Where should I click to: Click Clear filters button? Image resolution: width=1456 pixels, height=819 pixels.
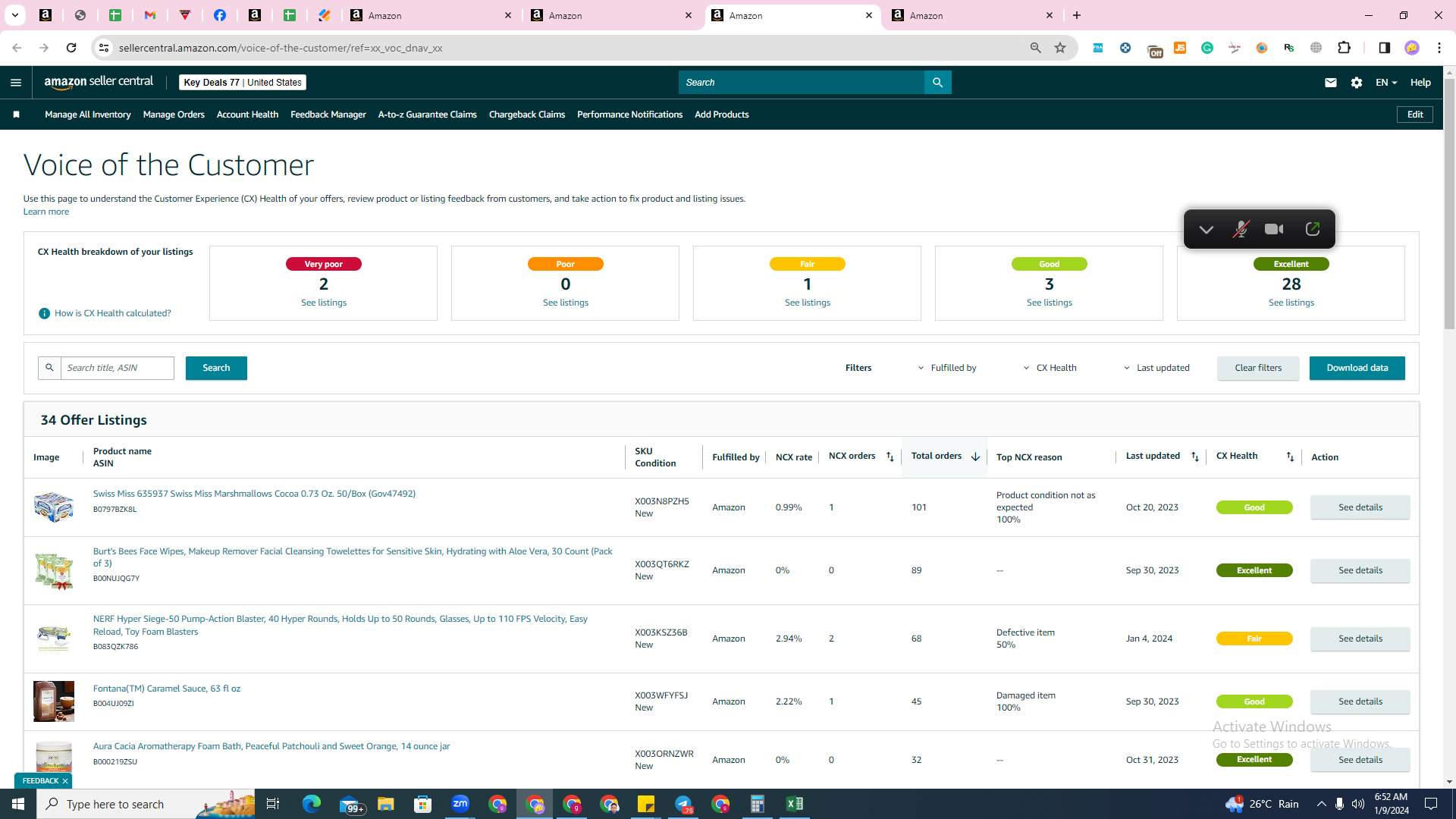[1258, 368]
